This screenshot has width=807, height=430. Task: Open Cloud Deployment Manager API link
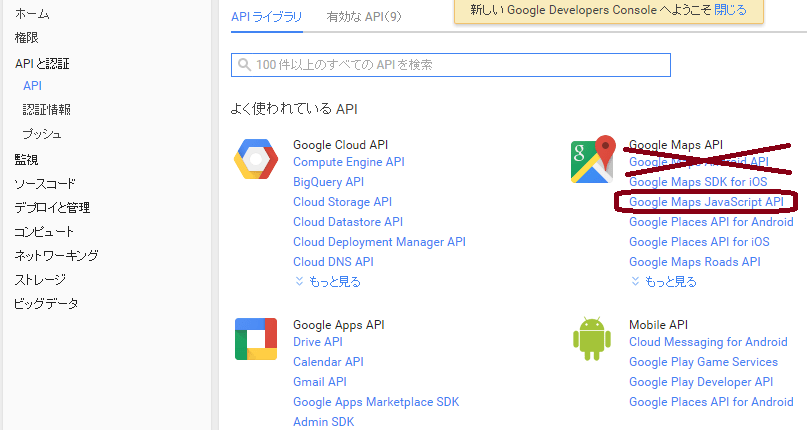pyautogui.click(x=379, y=242)
